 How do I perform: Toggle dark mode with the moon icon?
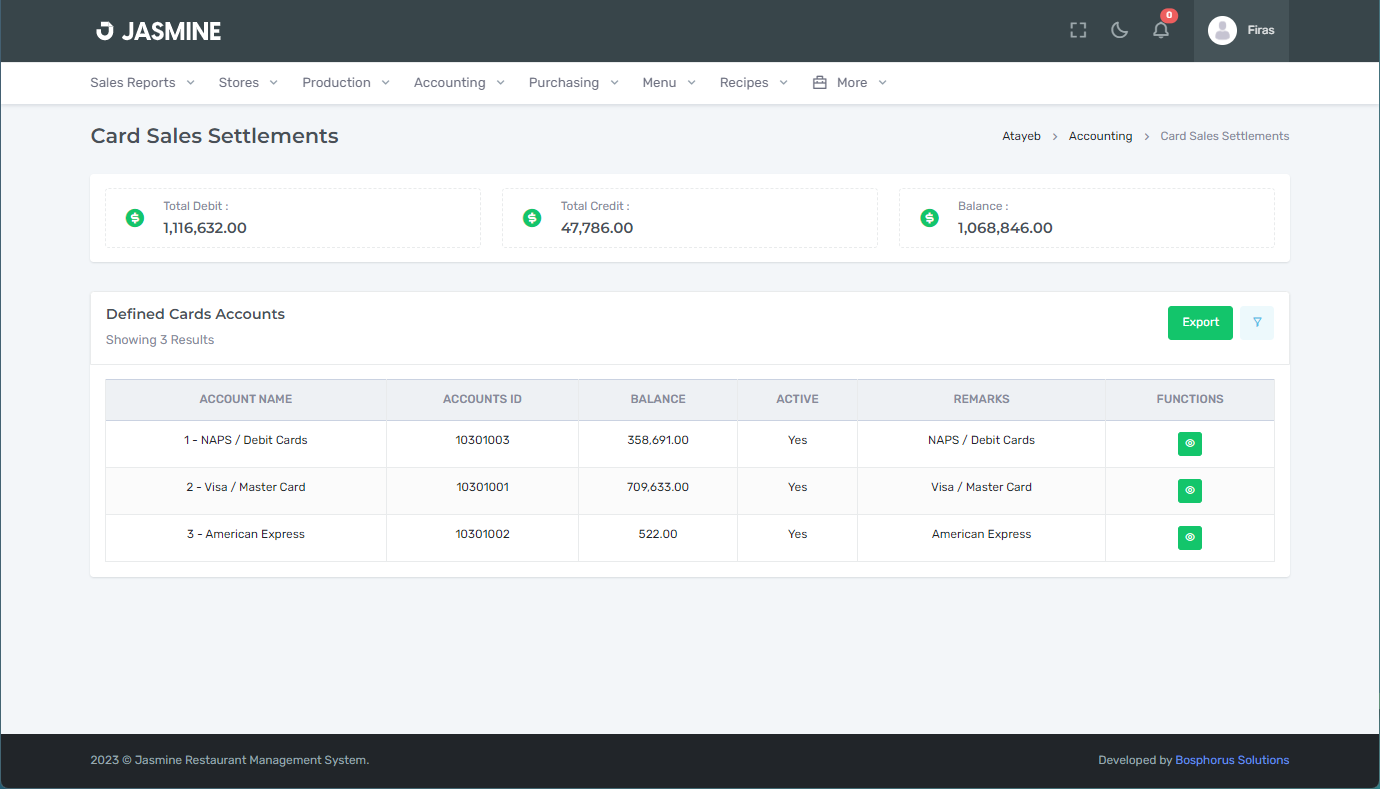tap(1120, 30)
